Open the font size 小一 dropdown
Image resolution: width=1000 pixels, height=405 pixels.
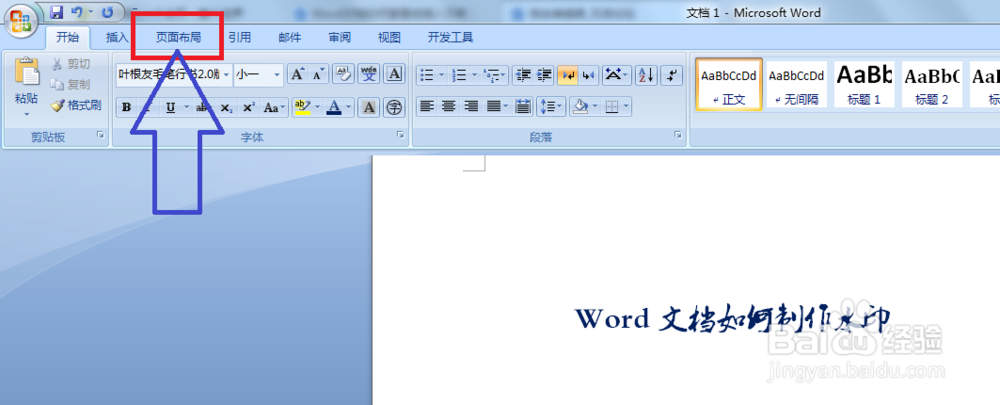tap(277, 75)
